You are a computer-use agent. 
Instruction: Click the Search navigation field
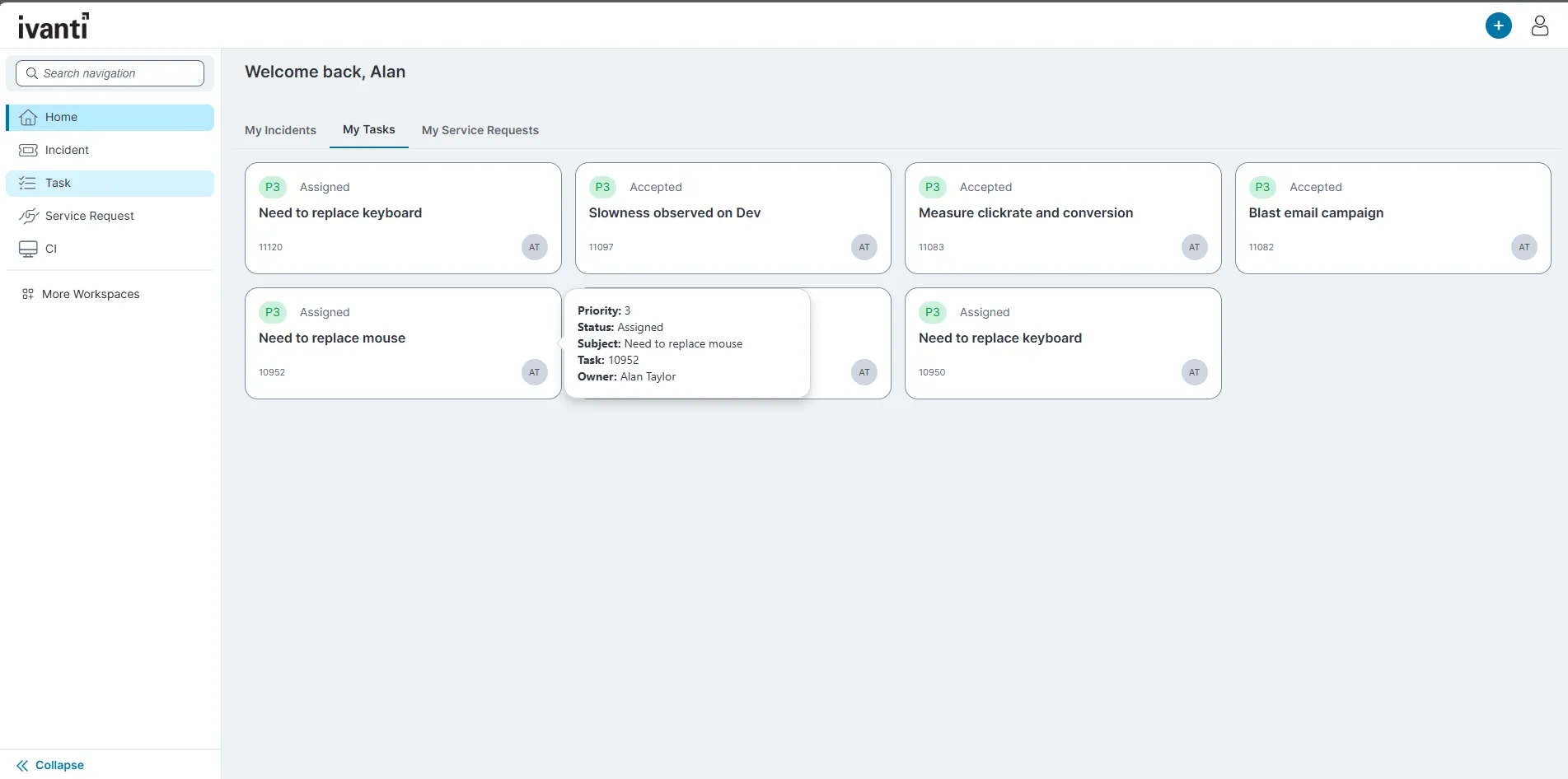point(110,73)
